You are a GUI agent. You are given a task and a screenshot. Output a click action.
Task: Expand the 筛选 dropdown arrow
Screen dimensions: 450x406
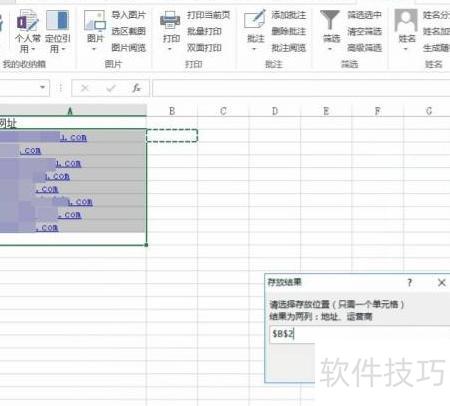pos(330,49)
